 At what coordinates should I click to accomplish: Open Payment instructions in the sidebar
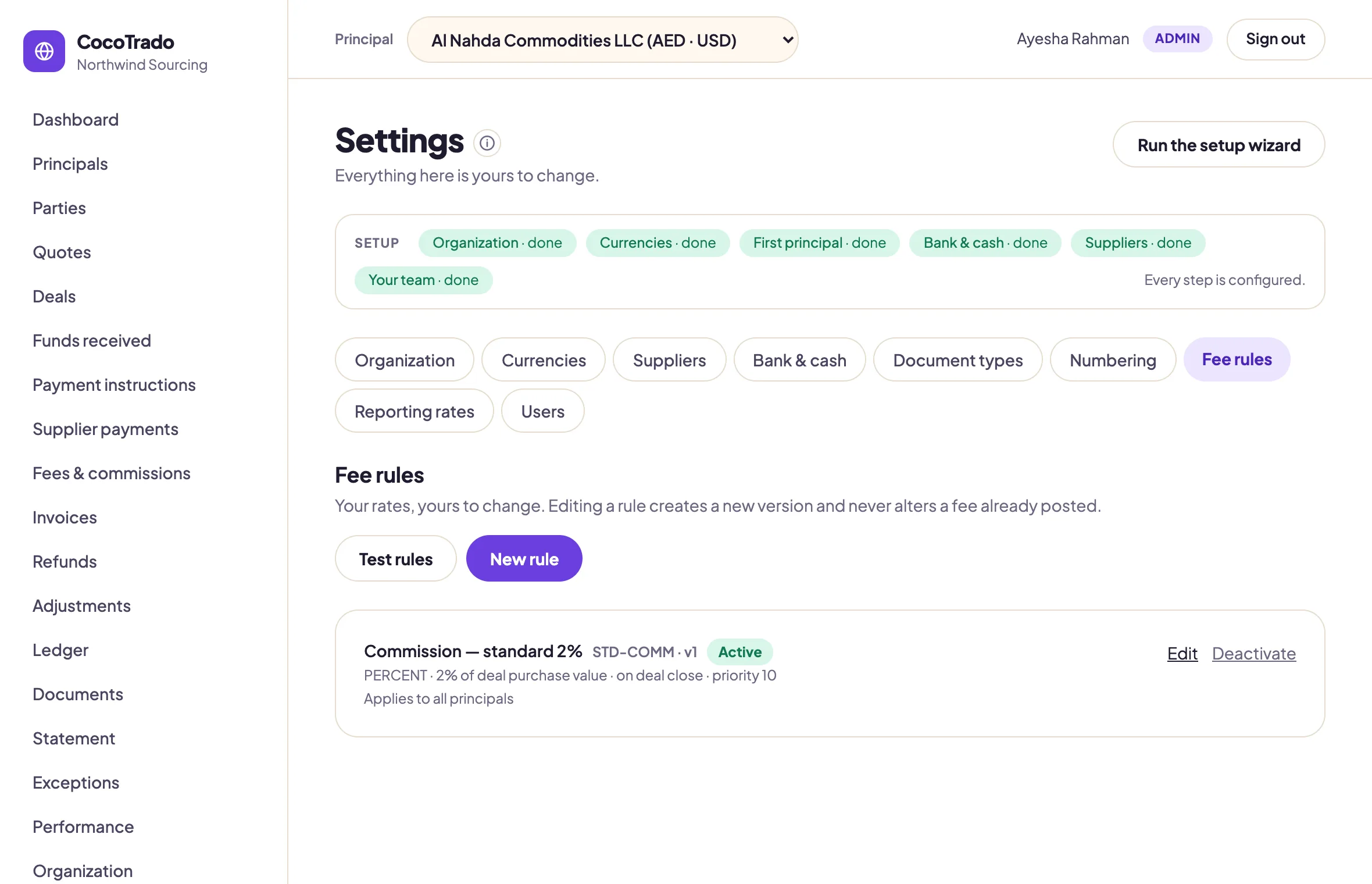point(114,385)
